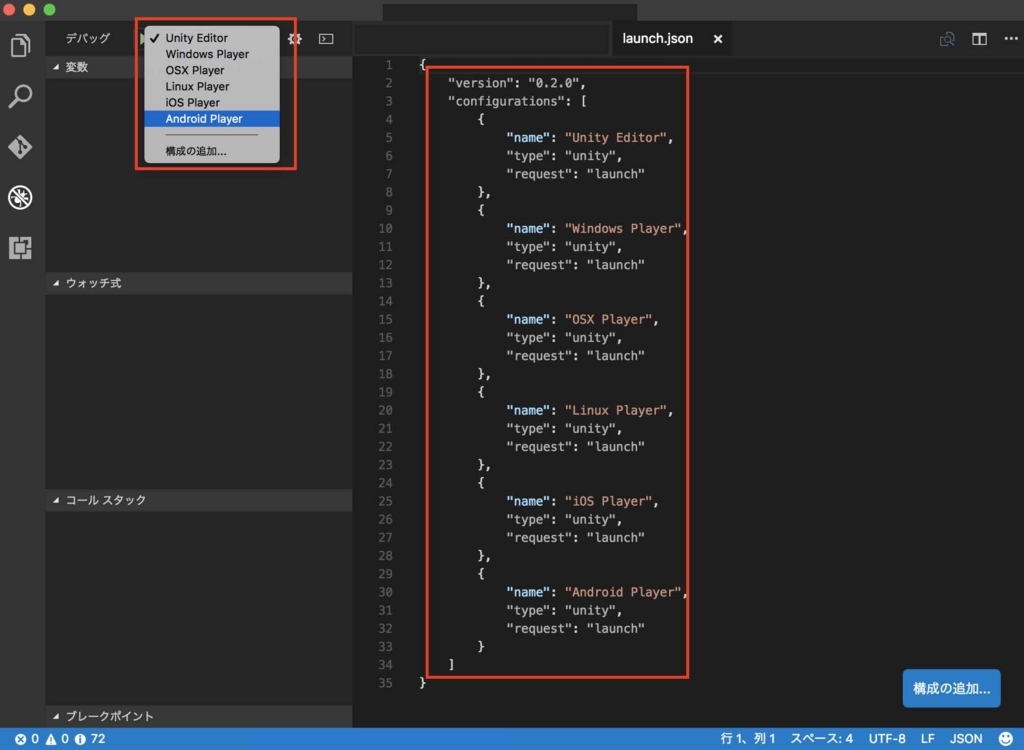Pick Android Player configuration
This screenshot has height=750, width=1024.
212,118
